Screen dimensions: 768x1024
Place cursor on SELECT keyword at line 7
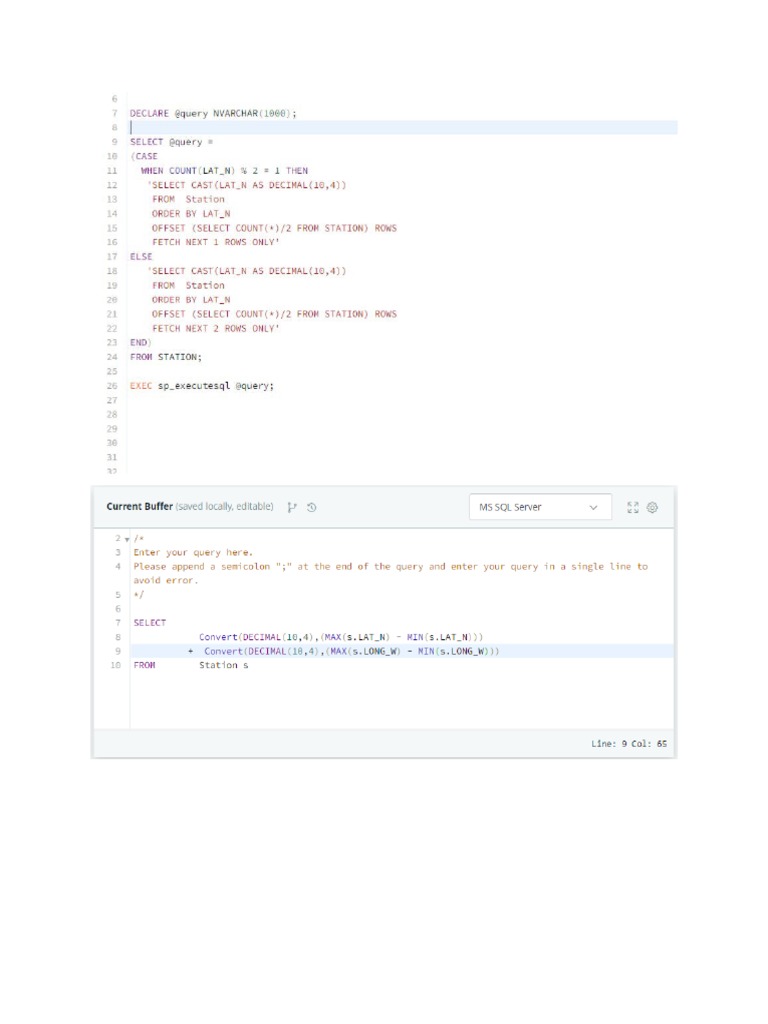click(x=150, y=622)
